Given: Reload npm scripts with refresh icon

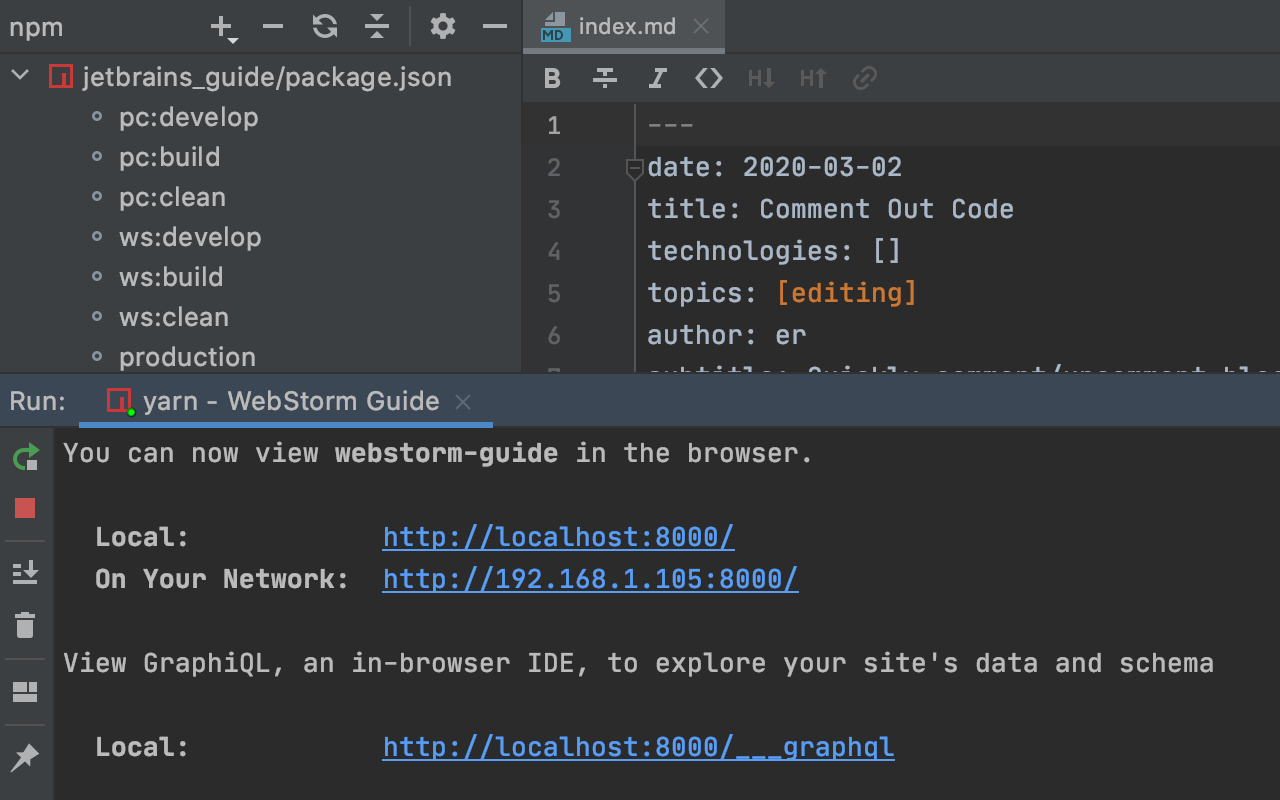Looking at the screenshot, I should (x=325, y=27).
